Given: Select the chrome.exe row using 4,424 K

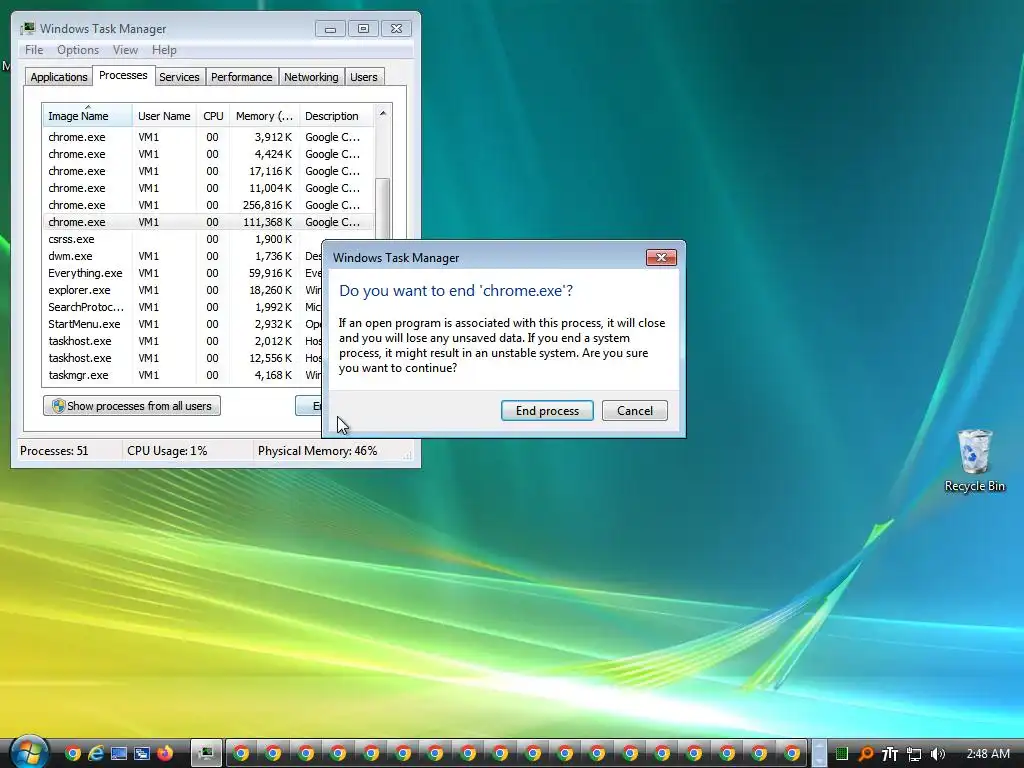Looking at the screenshot, I should pyautogui.click(x=208, y=154).
